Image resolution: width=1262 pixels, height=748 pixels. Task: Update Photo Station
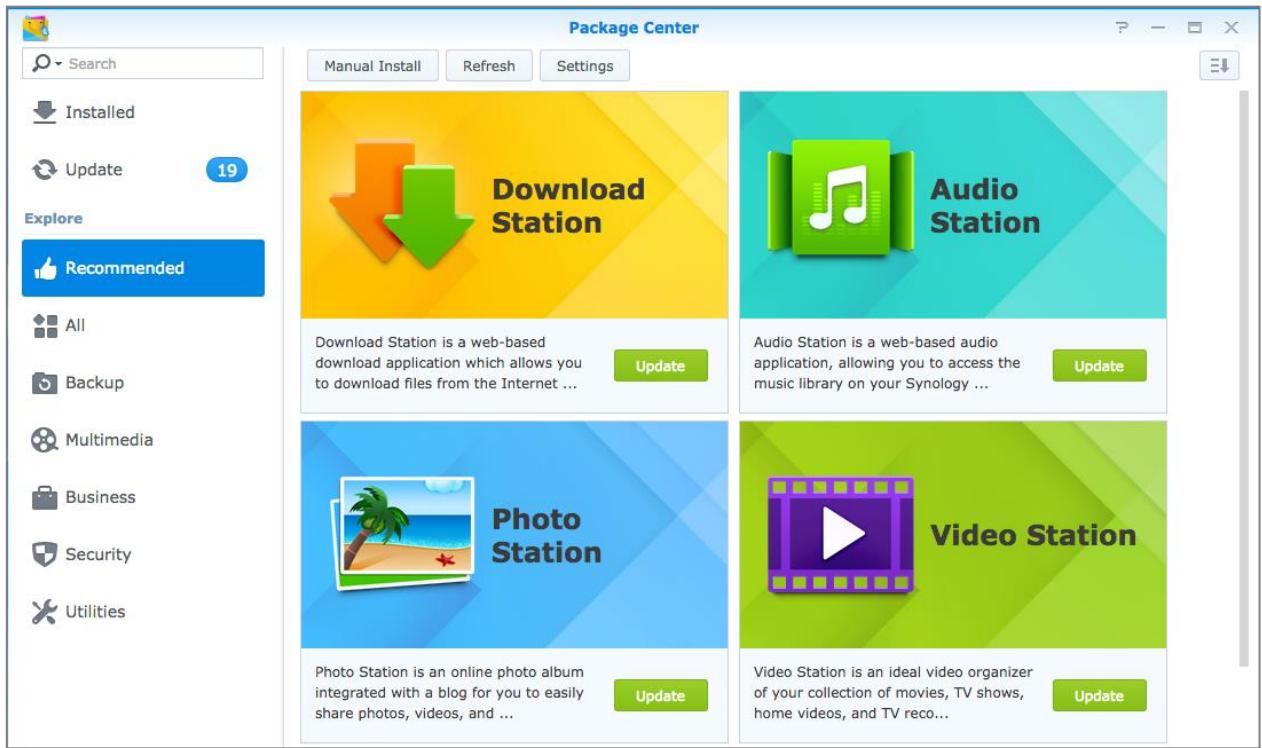click(660, 696)
